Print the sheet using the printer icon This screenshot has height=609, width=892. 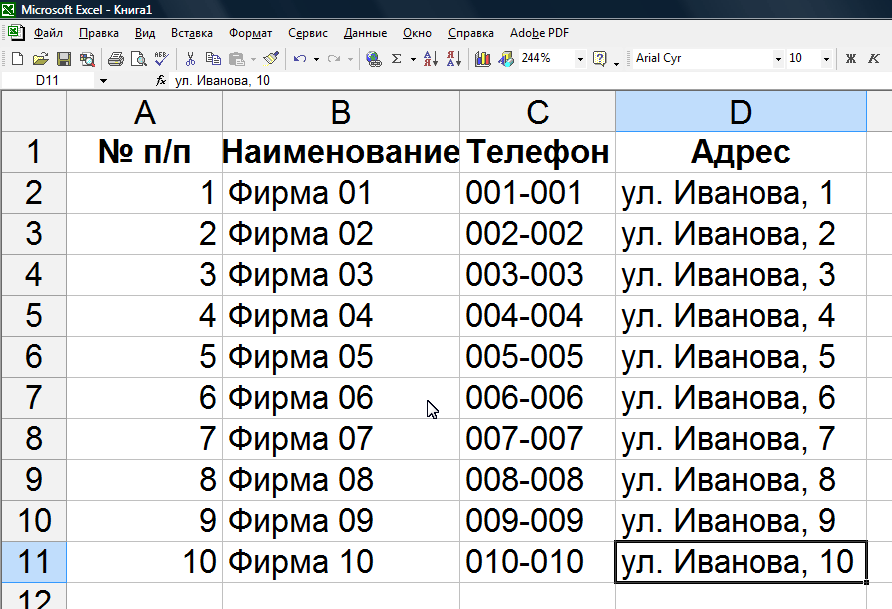[x=115, y=59]
